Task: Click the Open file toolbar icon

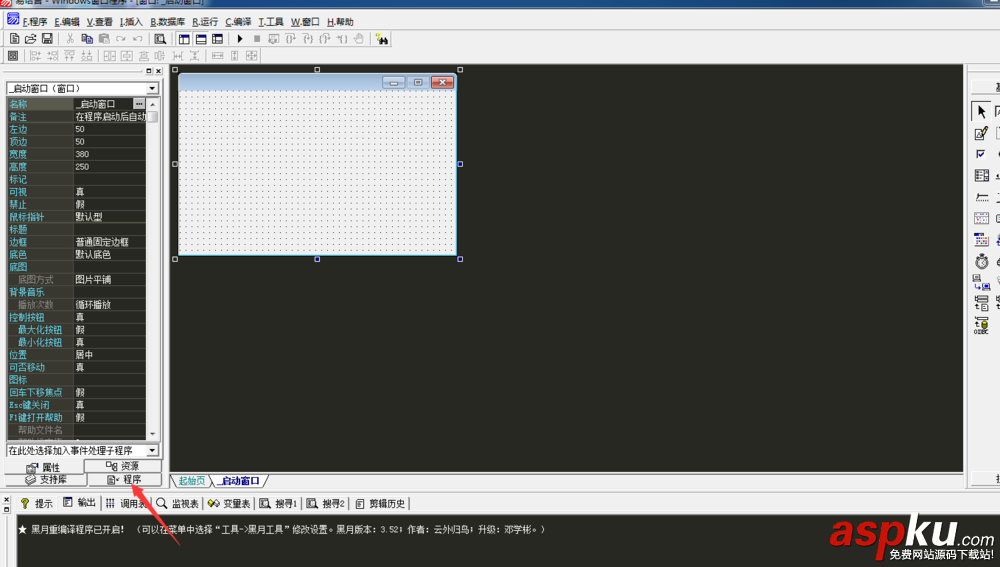Action: [30, 39]
